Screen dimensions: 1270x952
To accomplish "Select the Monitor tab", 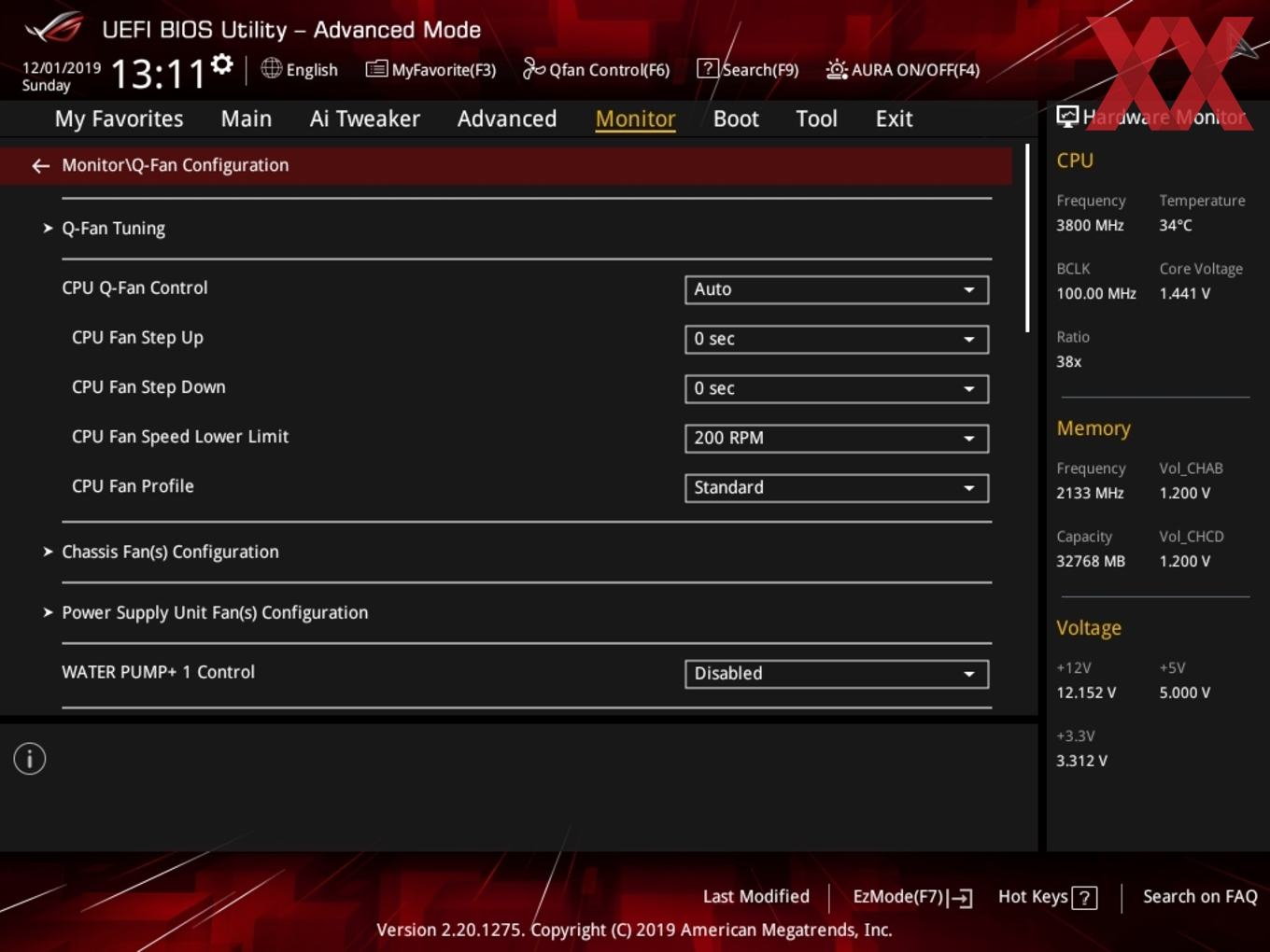I will click(x=635, y=119).
